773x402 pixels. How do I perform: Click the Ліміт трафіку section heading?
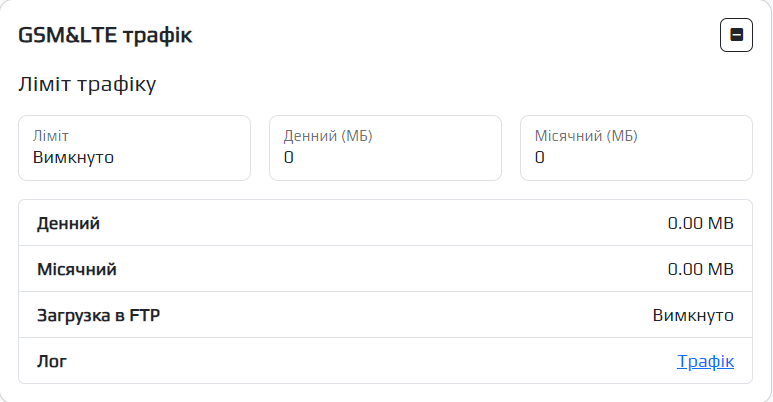click(87, 85)
